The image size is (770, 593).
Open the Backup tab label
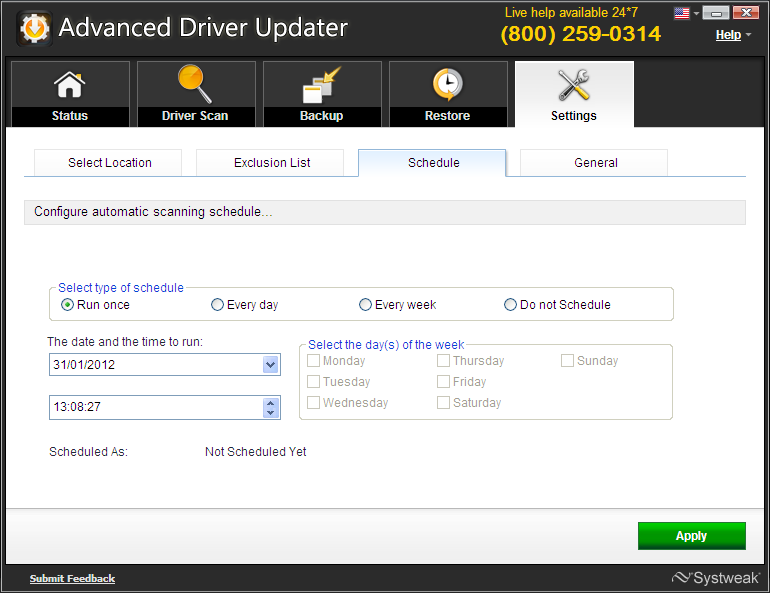tap(322, 116)
